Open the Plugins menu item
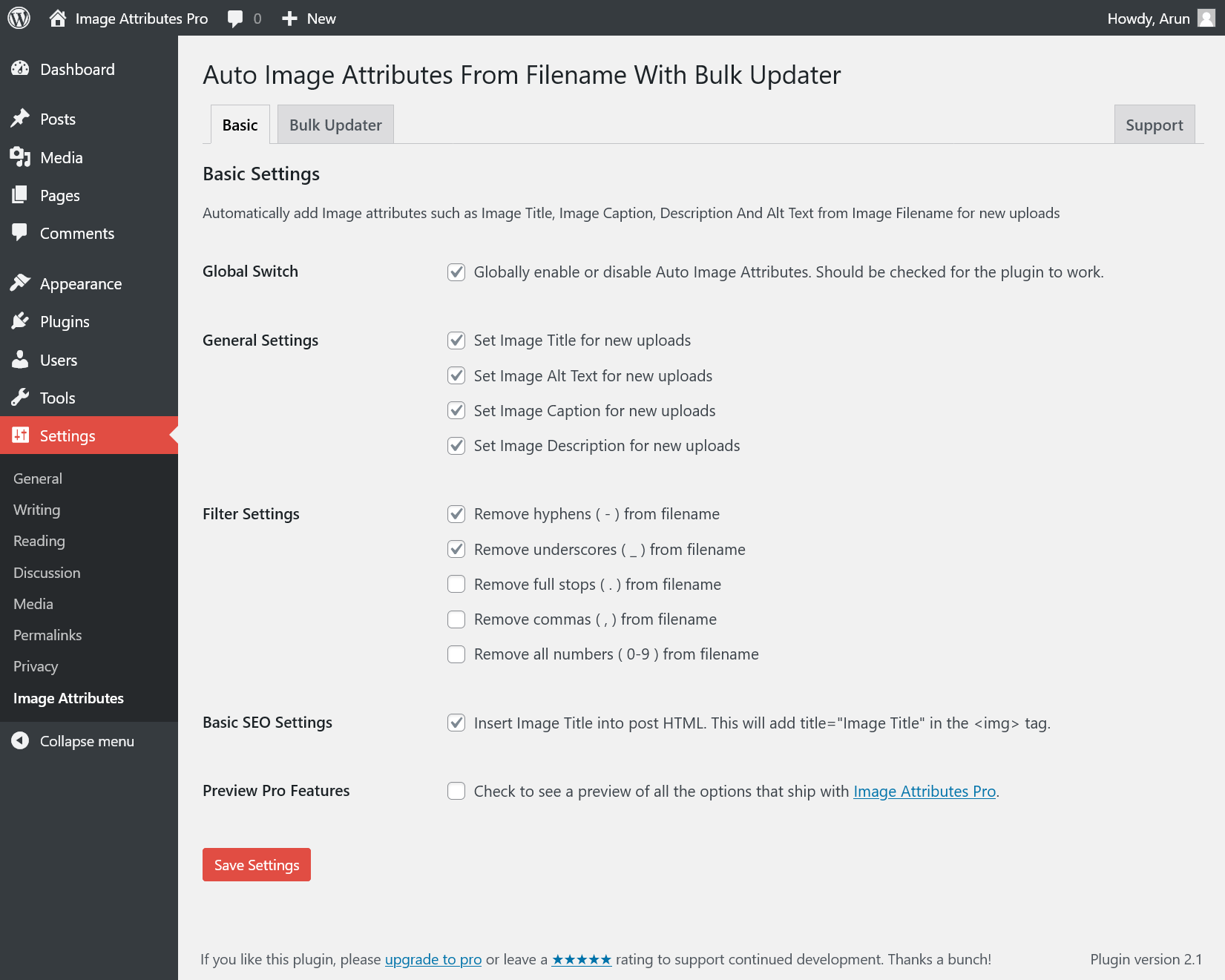Viewport: 1225px width, 980px height. (x=65, y=322)
